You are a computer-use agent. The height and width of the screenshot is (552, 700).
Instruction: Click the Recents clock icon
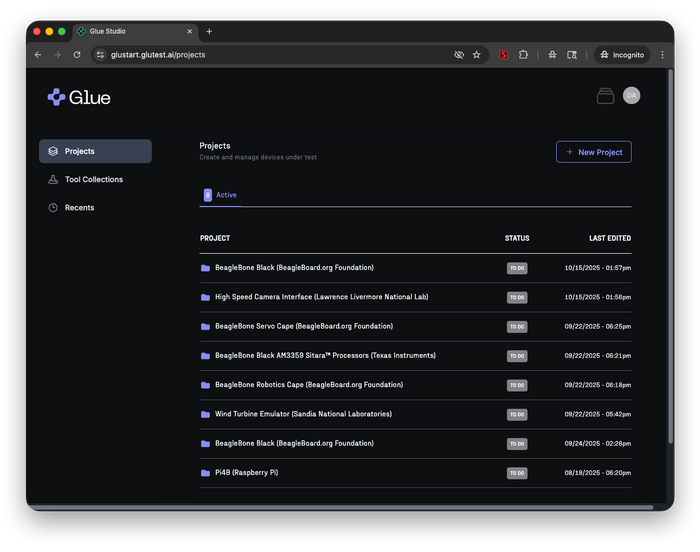(53, 208)
